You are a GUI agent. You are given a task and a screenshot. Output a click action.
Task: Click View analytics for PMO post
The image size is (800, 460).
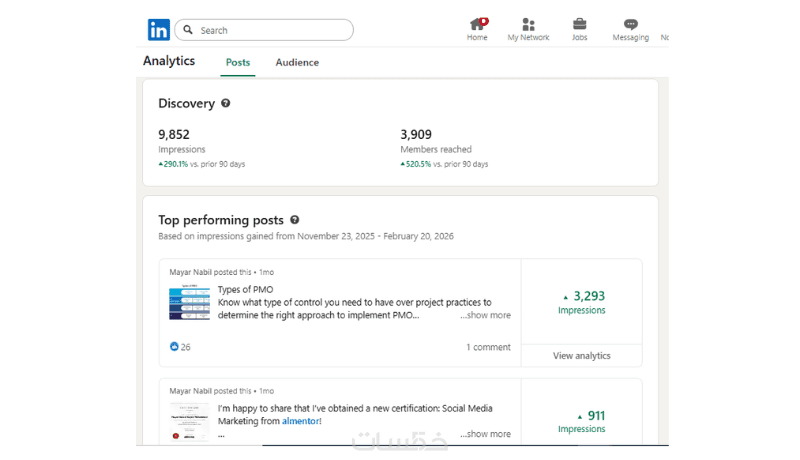coord(581,355)
